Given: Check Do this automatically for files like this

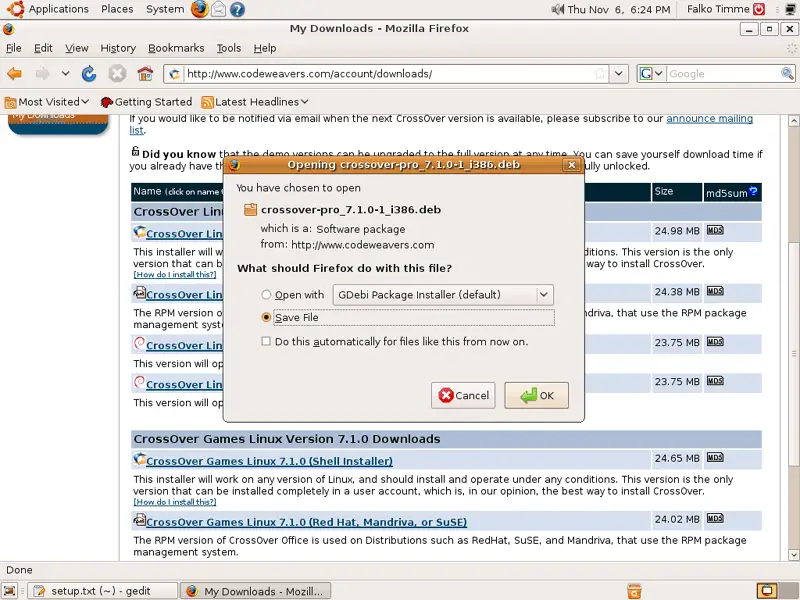Looking at the screenshot, I should (x=266, y=341).
